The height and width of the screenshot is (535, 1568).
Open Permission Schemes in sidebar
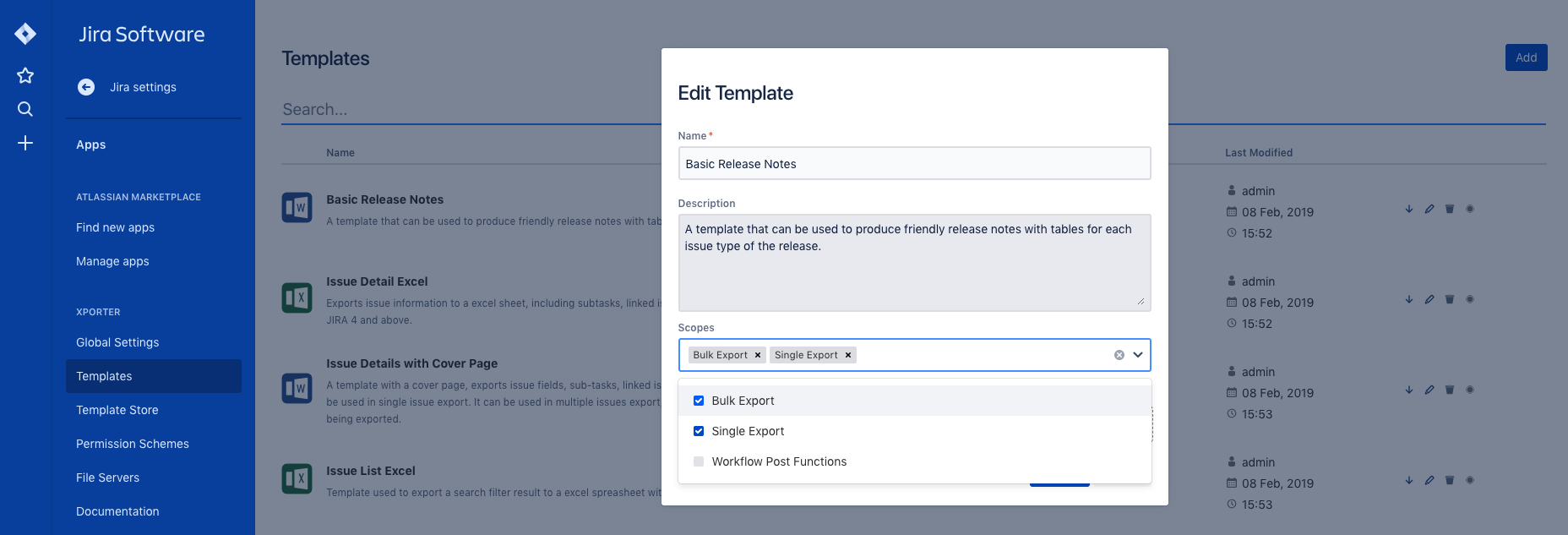click(133, 444)
